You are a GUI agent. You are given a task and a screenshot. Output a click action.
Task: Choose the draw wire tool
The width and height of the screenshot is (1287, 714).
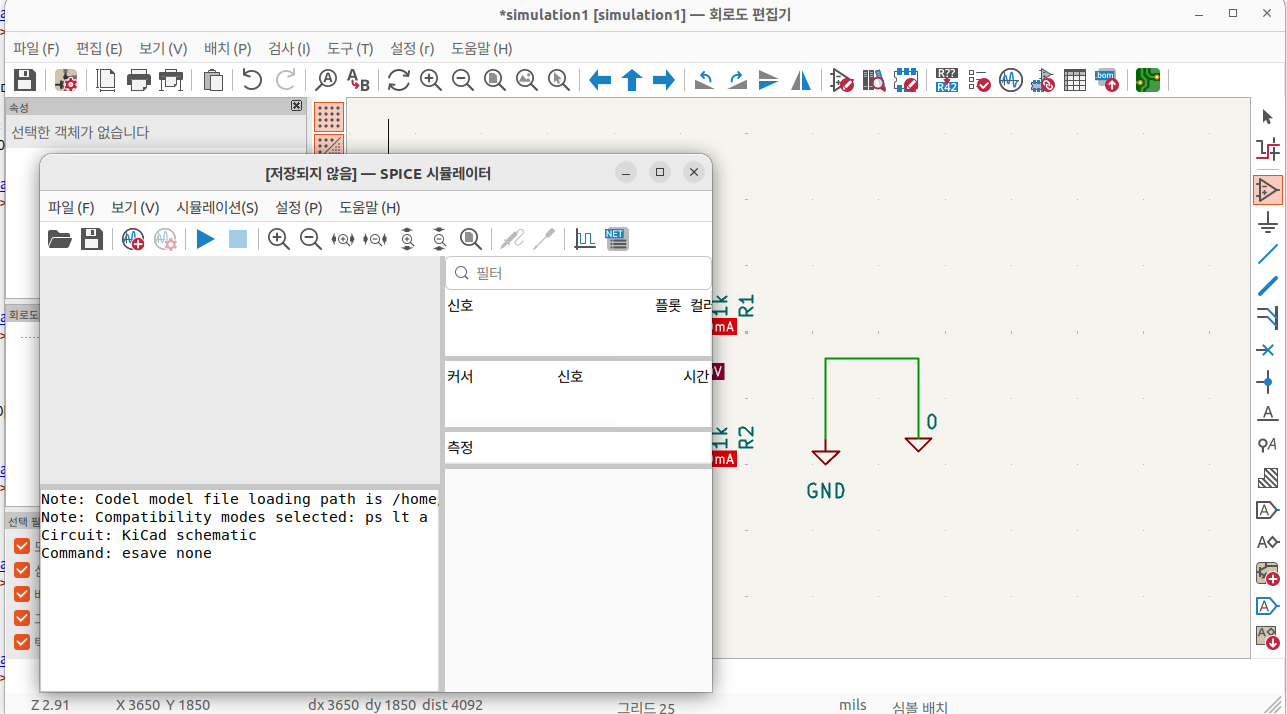tap(1268, 254)
